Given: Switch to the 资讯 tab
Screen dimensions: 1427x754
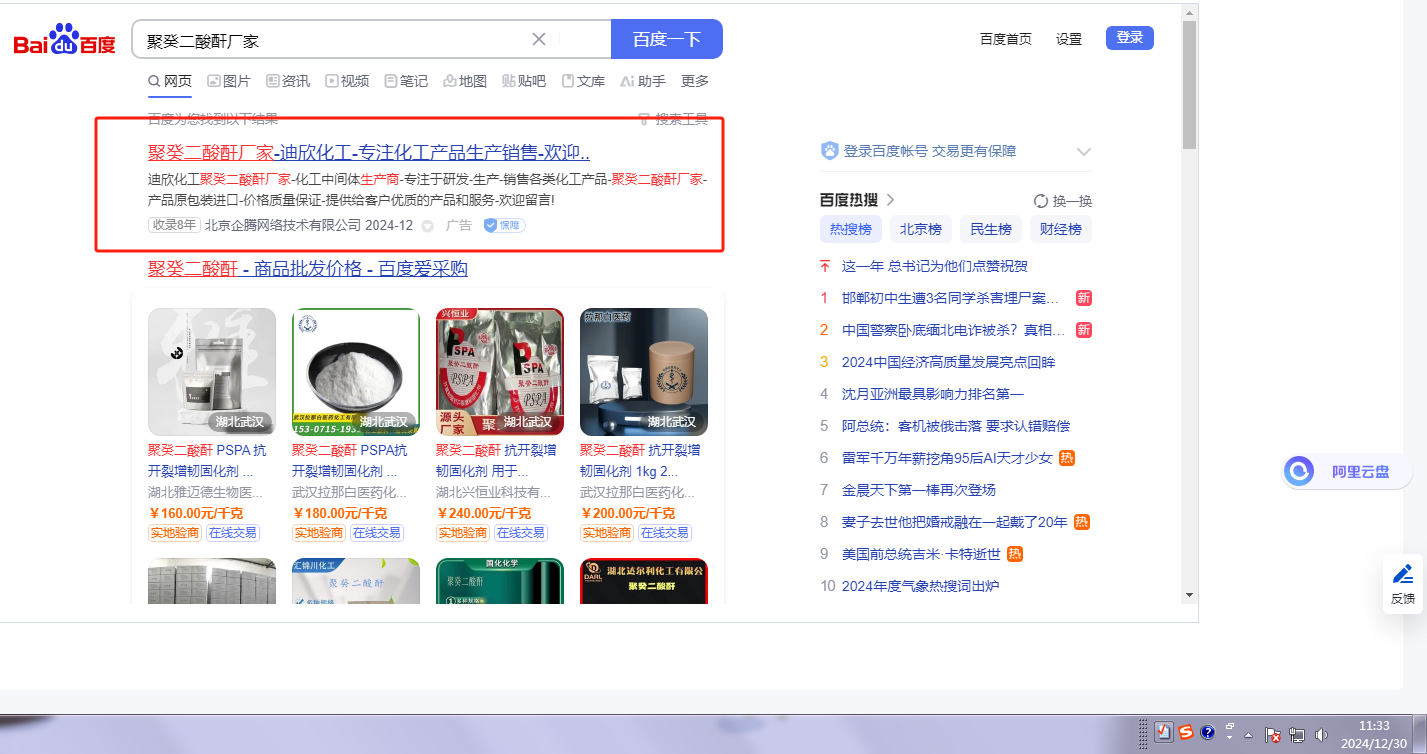Looking at the screenshot, I should pyautogui.click(x=288, y=81).
